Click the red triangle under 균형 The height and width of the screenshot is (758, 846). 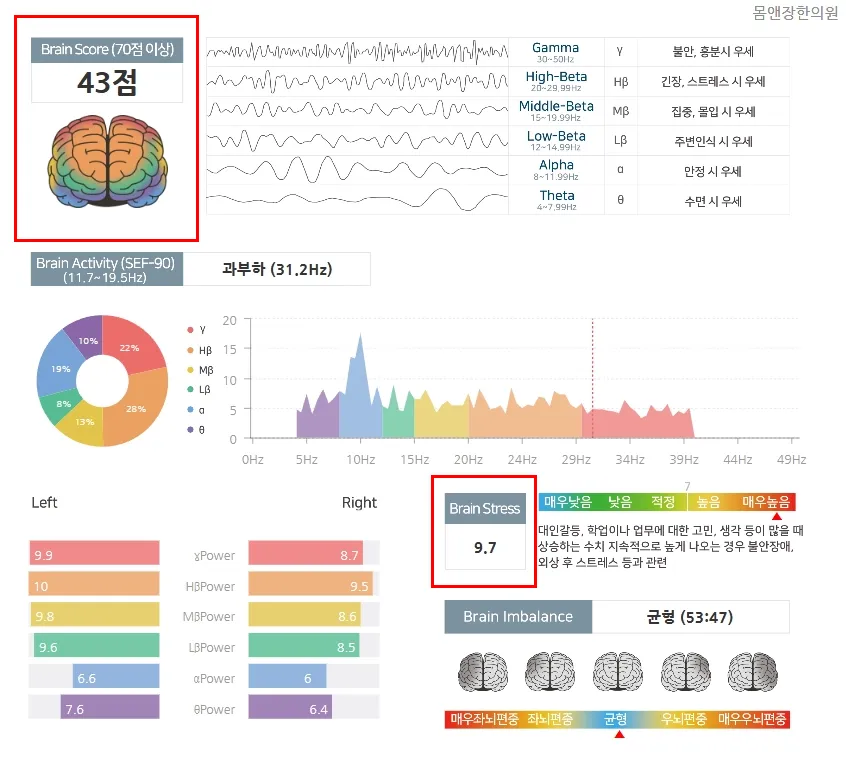(x=619, y=734)
